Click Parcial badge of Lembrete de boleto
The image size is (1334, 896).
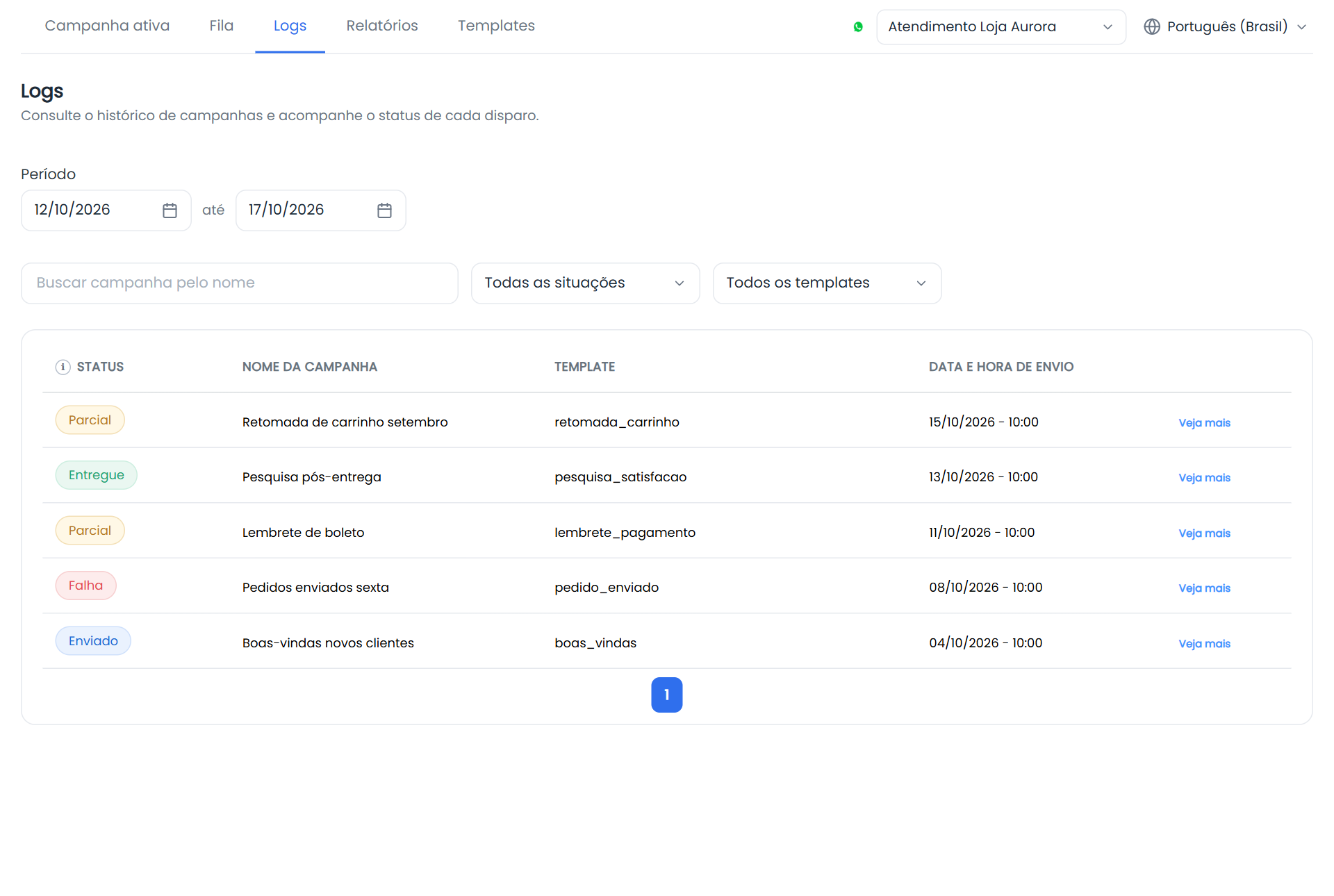[x=90, y=531]
